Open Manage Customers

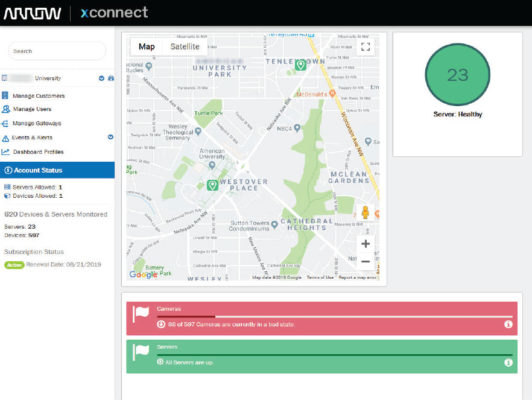pos(38,96)
